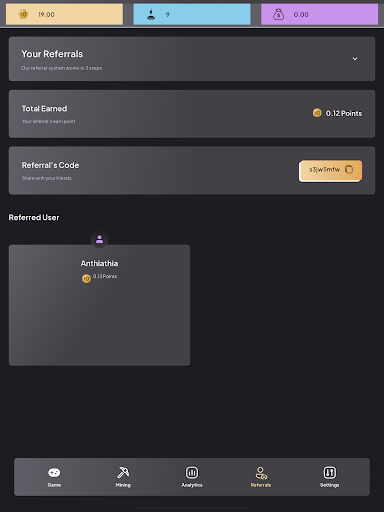
Task: Copy referral code via clipboard icon
Action: [x=349, y=169]
